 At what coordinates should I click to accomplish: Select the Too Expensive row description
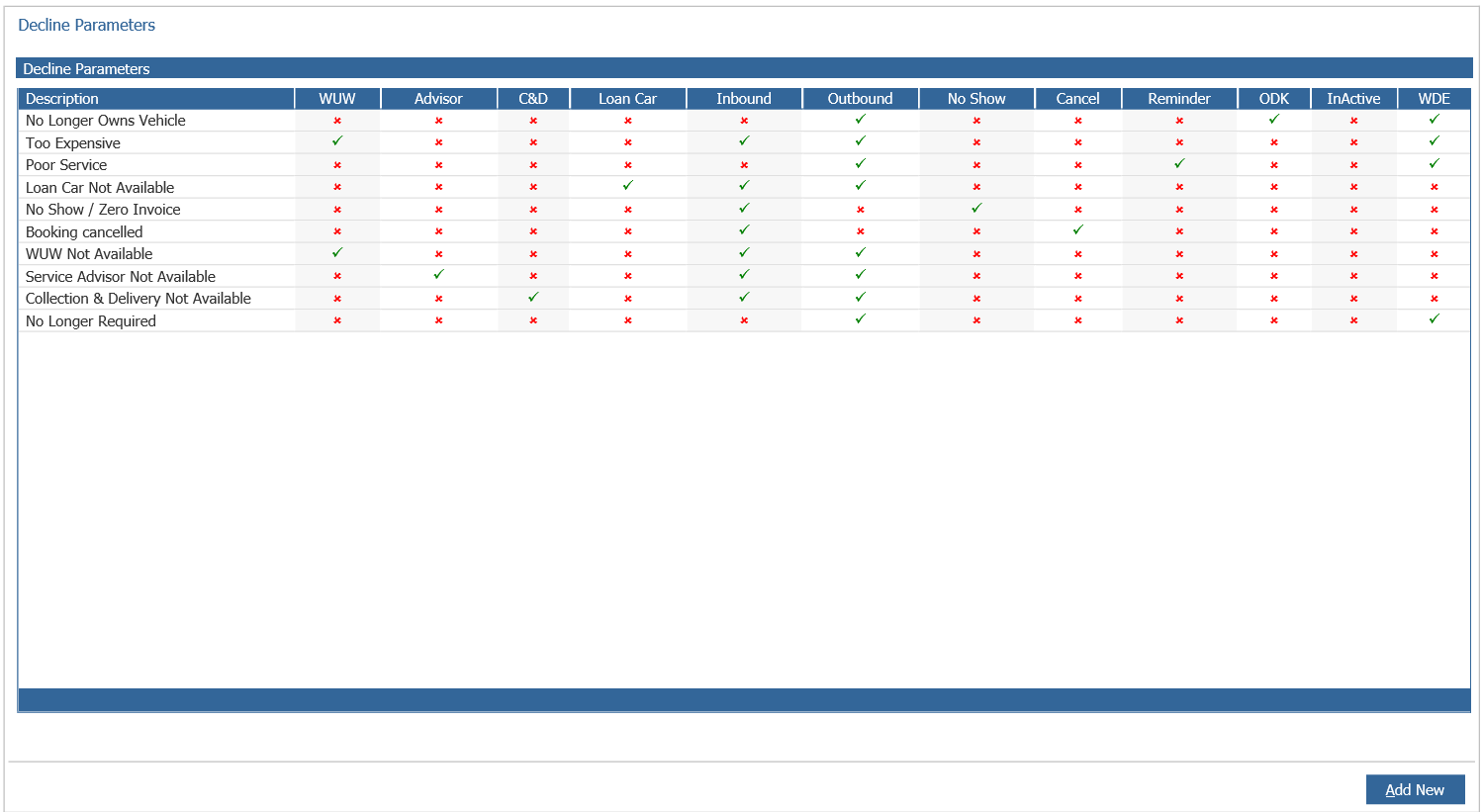pyautogui.click(x=73, y=143)
